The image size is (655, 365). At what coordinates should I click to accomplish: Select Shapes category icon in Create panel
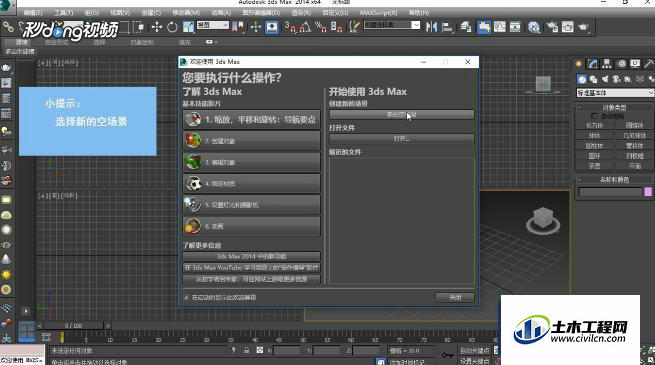[x=593, y=79]
